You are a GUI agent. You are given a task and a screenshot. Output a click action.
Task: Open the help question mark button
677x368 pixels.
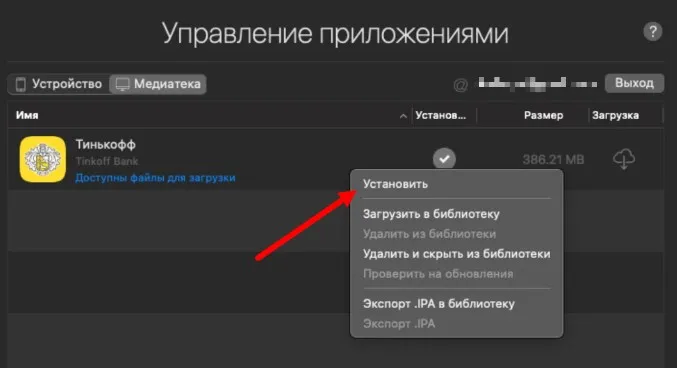pyautogui.click(x=652, y=32)
